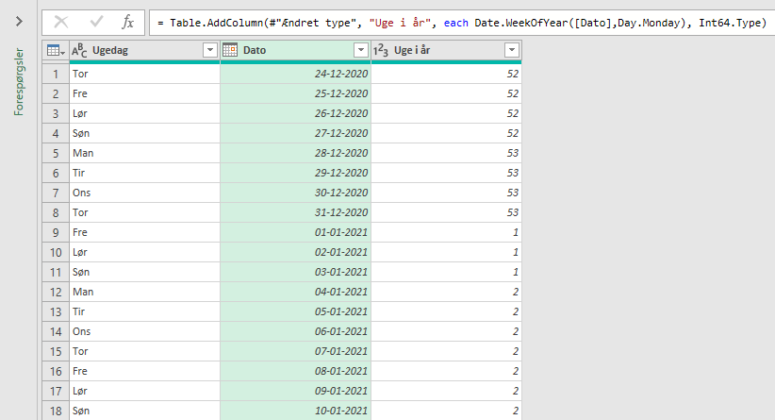Select row number 1
The image size is (775, 420).
55,74
